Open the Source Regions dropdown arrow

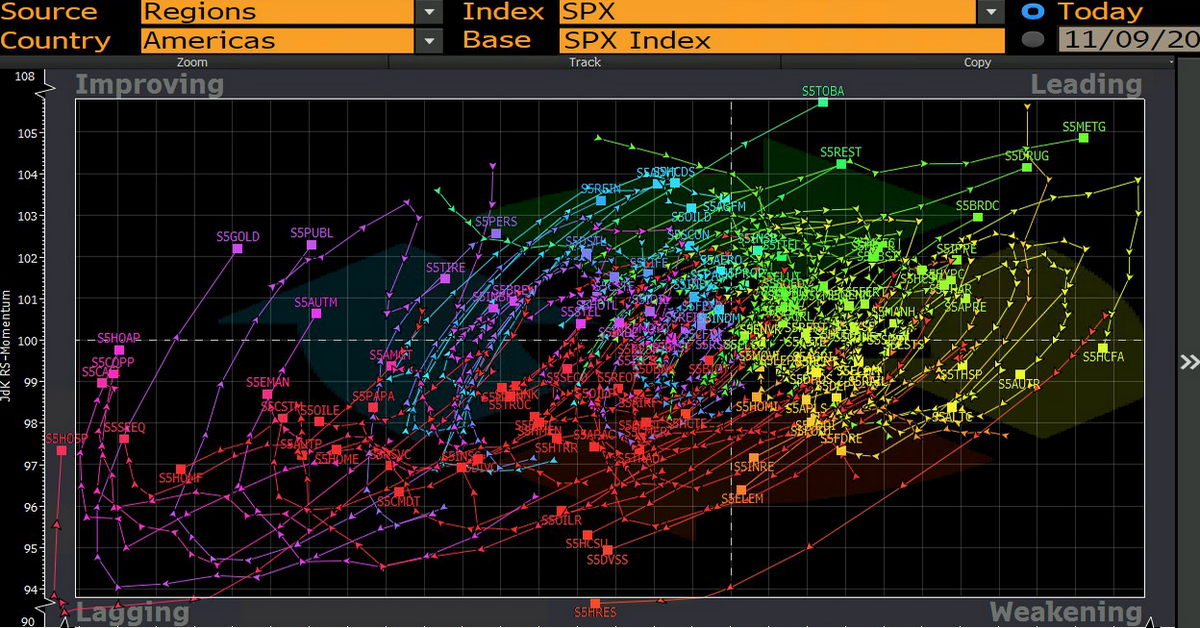pos(429,12)
